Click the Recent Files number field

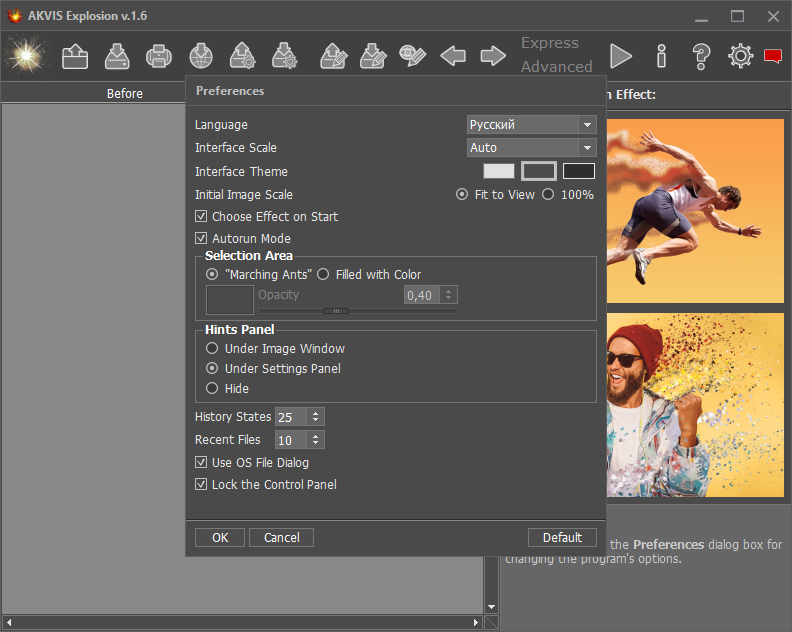[291, 440]
